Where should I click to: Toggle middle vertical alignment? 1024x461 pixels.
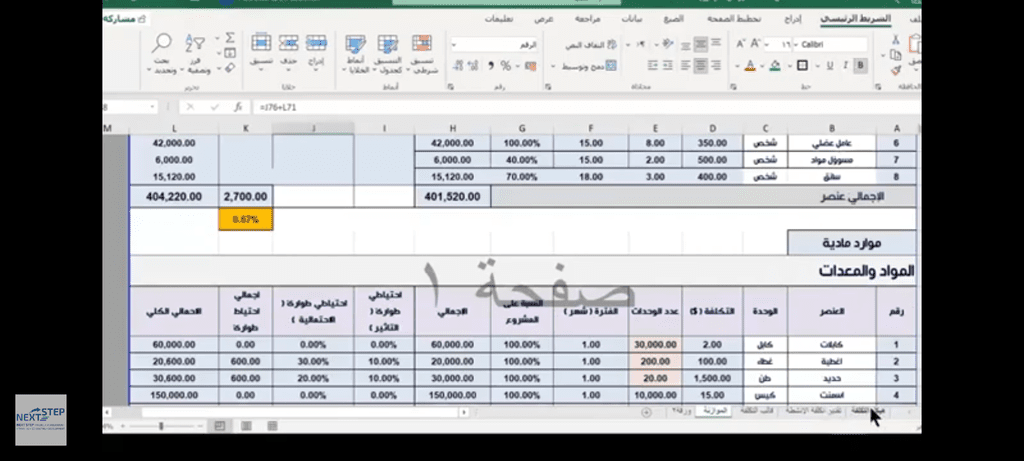[700, 45]
